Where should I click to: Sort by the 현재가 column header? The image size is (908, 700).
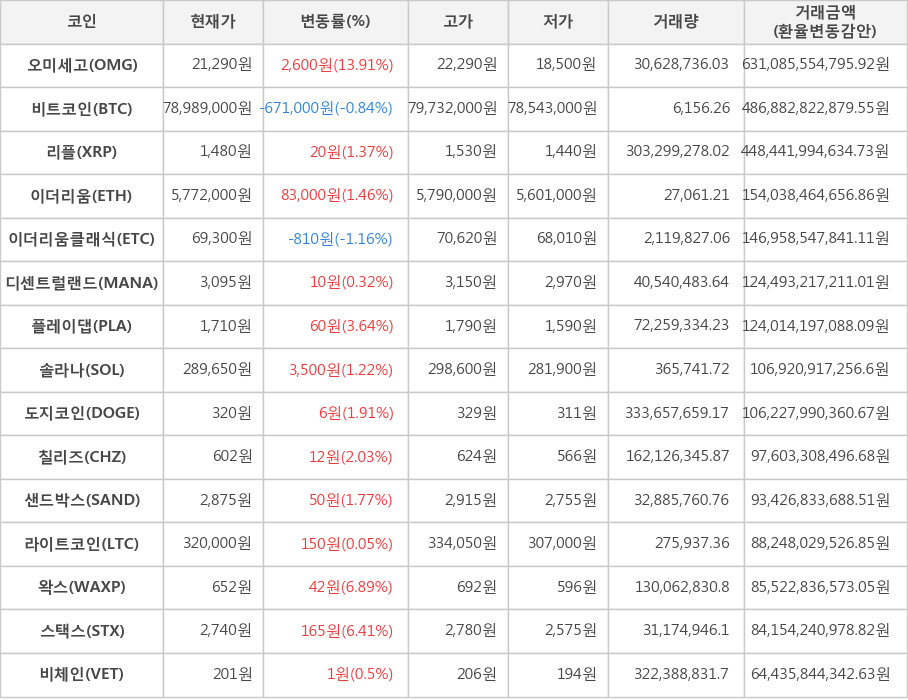tap(213, 22)
